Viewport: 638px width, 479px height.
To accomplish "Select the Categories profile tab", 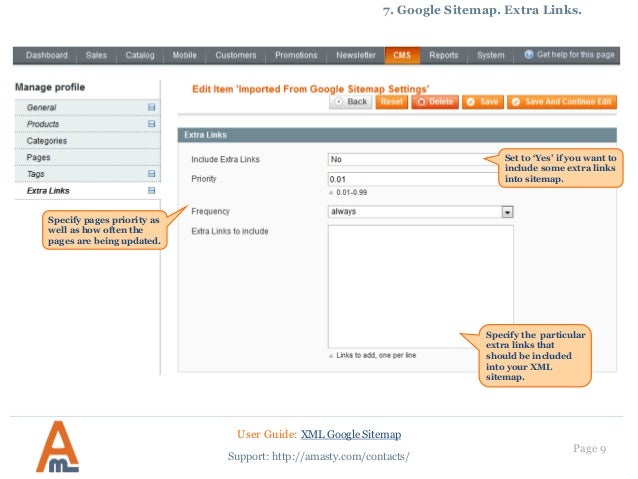I will tap(87, 141).
